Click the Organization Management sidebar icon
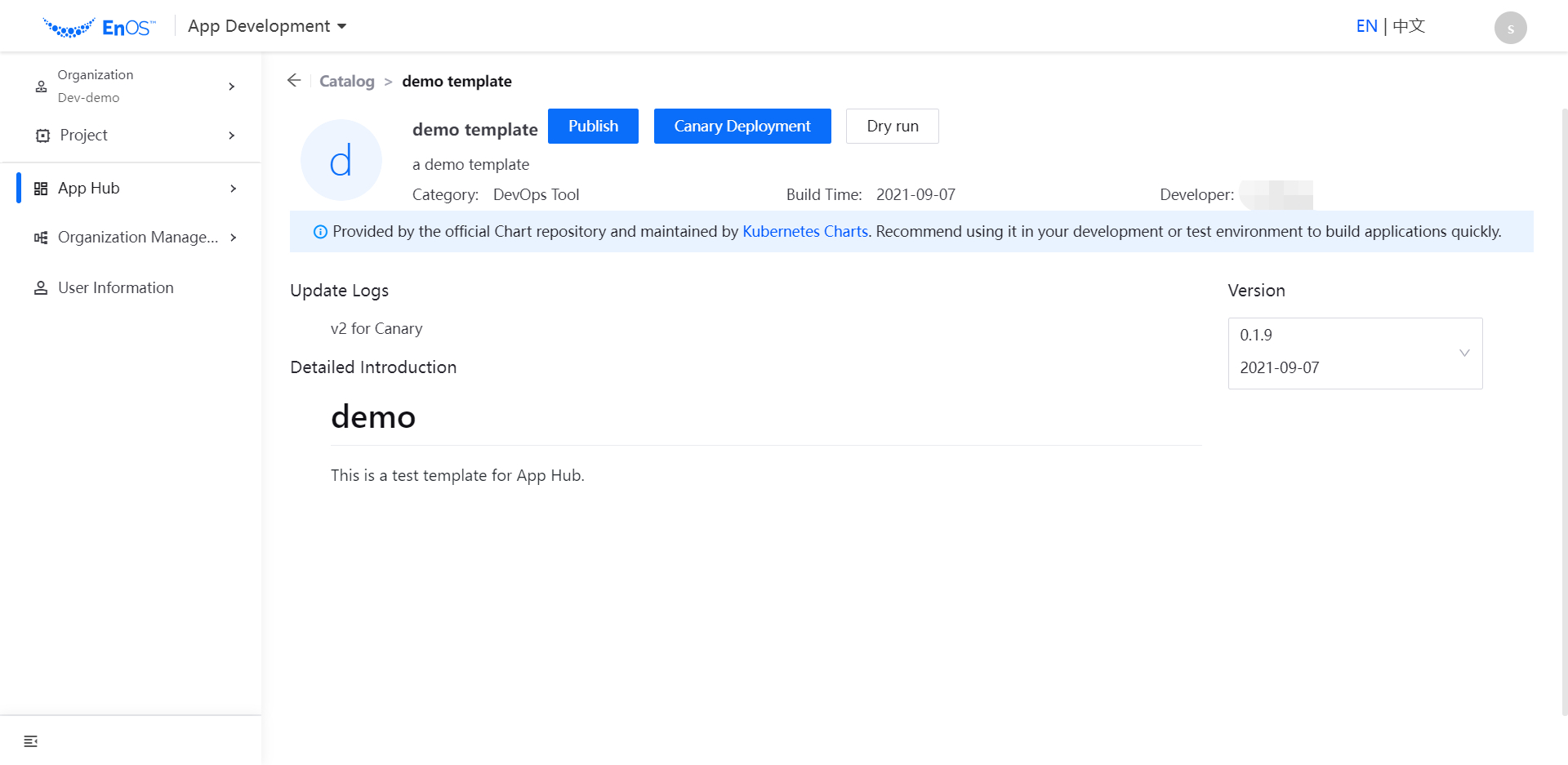Viewport: 1568px width, 765px height. tap(40, 237)
